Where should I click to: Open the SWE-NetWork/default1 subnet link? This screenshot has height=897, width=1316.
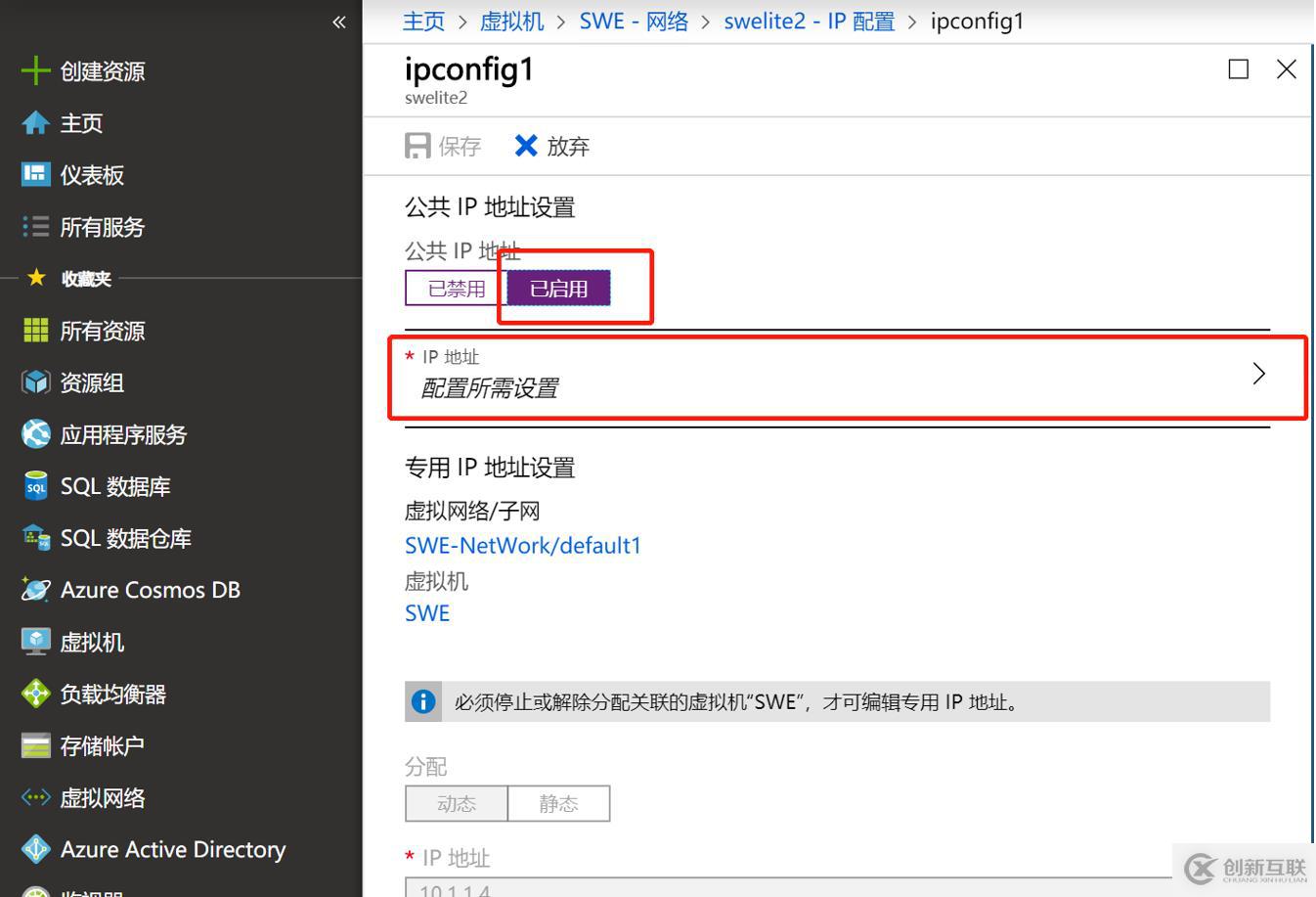(x=522, y=545)
